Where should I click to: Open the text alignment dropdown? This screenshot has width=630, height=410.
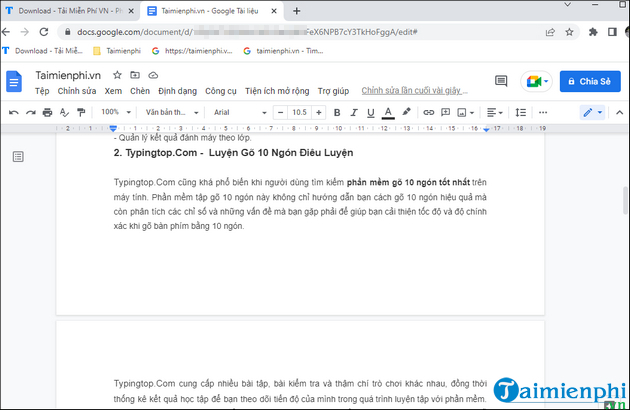tap(495, 113)
